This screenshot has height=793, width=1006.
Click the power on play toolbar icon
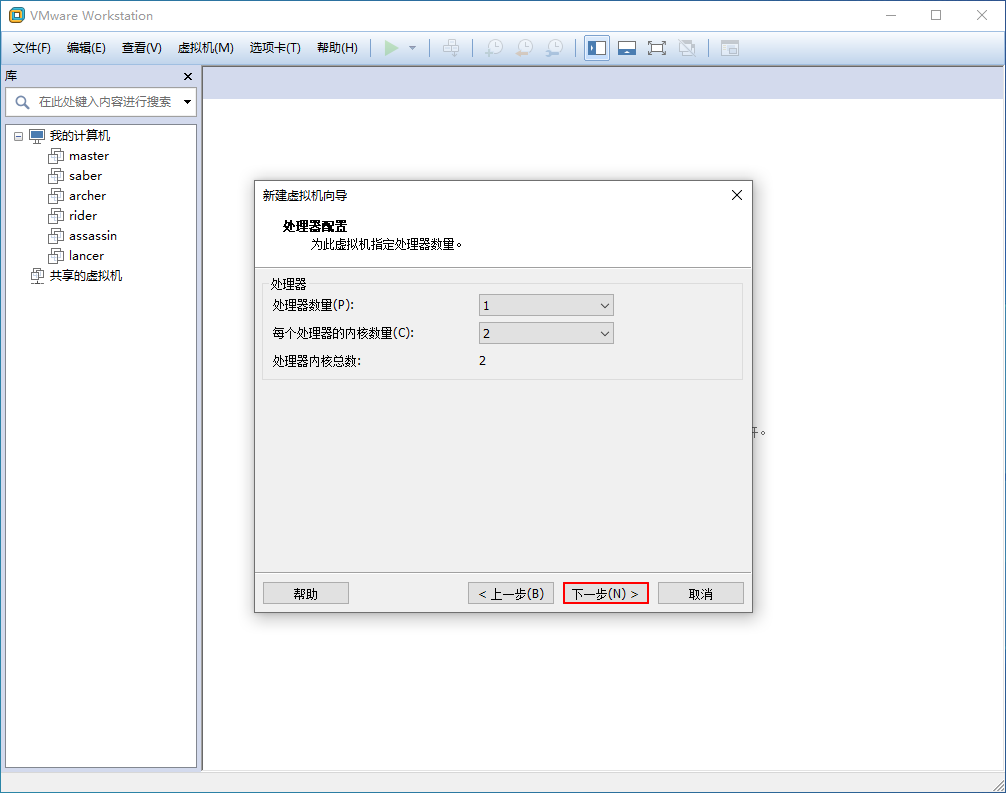(x=391, y=48)
